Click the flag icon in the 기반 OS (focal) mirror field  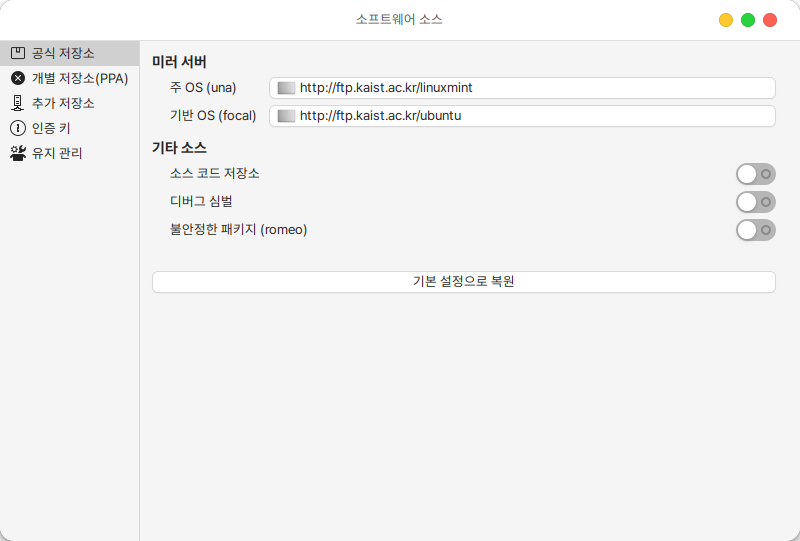[286, 116]
